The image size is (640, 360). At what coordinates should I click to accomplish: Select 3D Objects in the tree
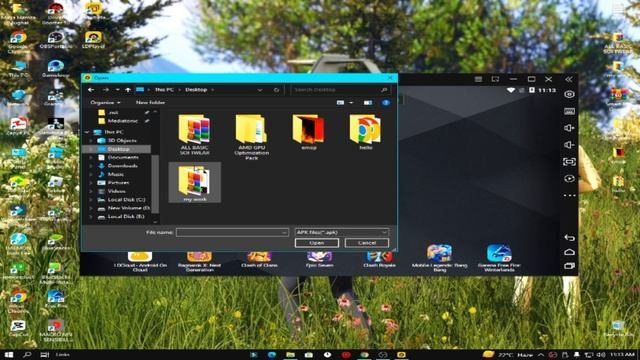pos(122,140)
